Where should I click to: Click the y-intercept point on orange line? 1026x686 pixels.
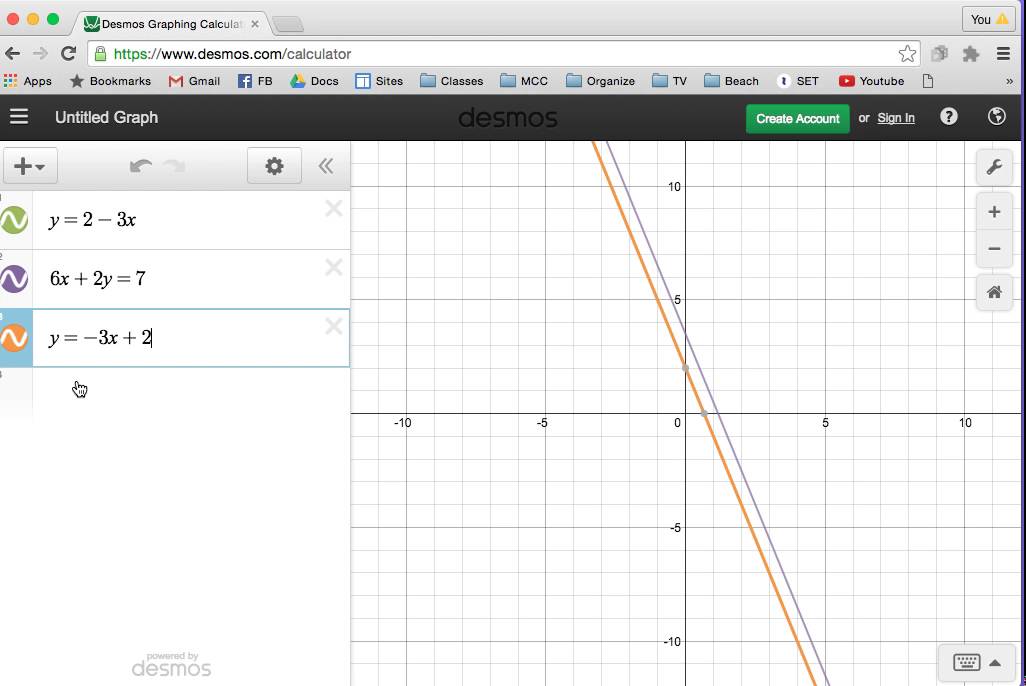tap(686, 368)
